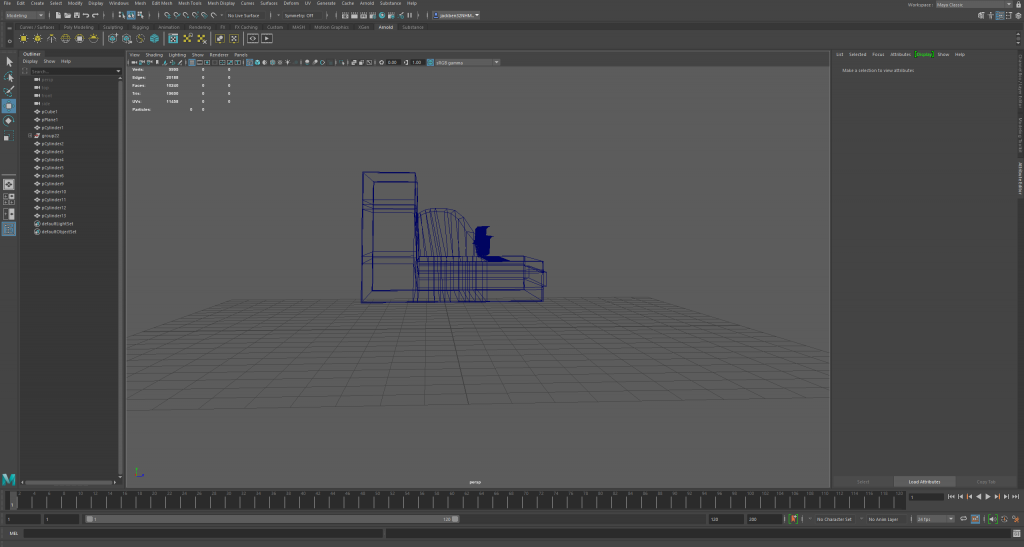This screenshot has width=1024, height=547.
Task: Select the Move tool in the toolbox
Action: pyautogui.click(x=9, y=105)
